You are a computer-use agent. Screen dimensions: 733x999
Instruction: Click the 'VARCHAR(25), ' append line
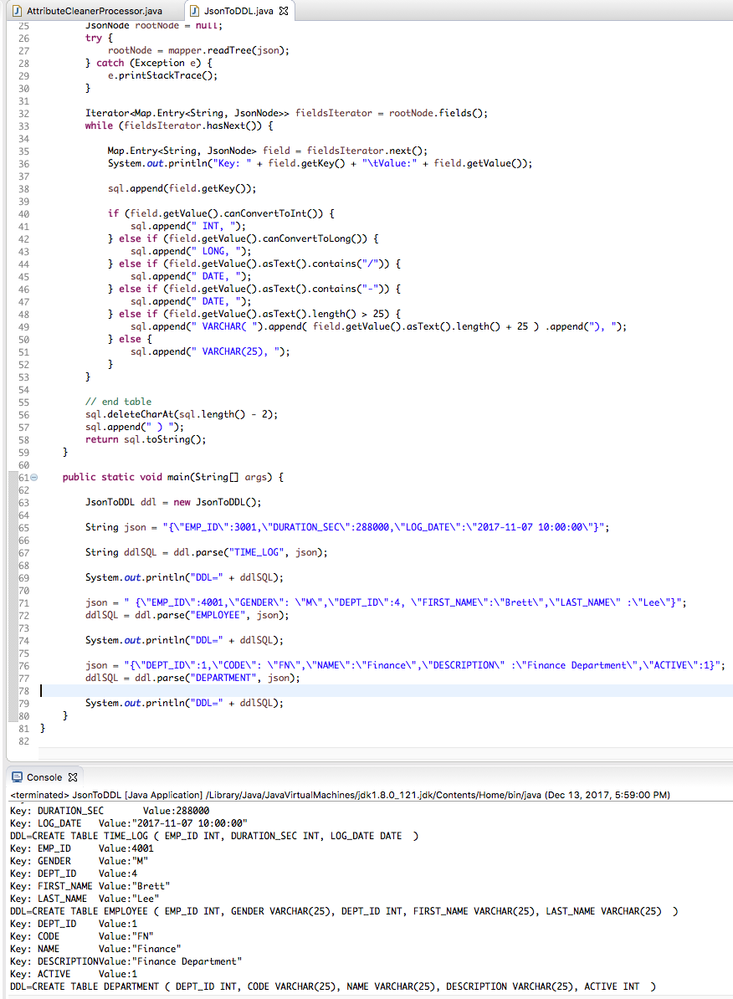coord(210,352)
